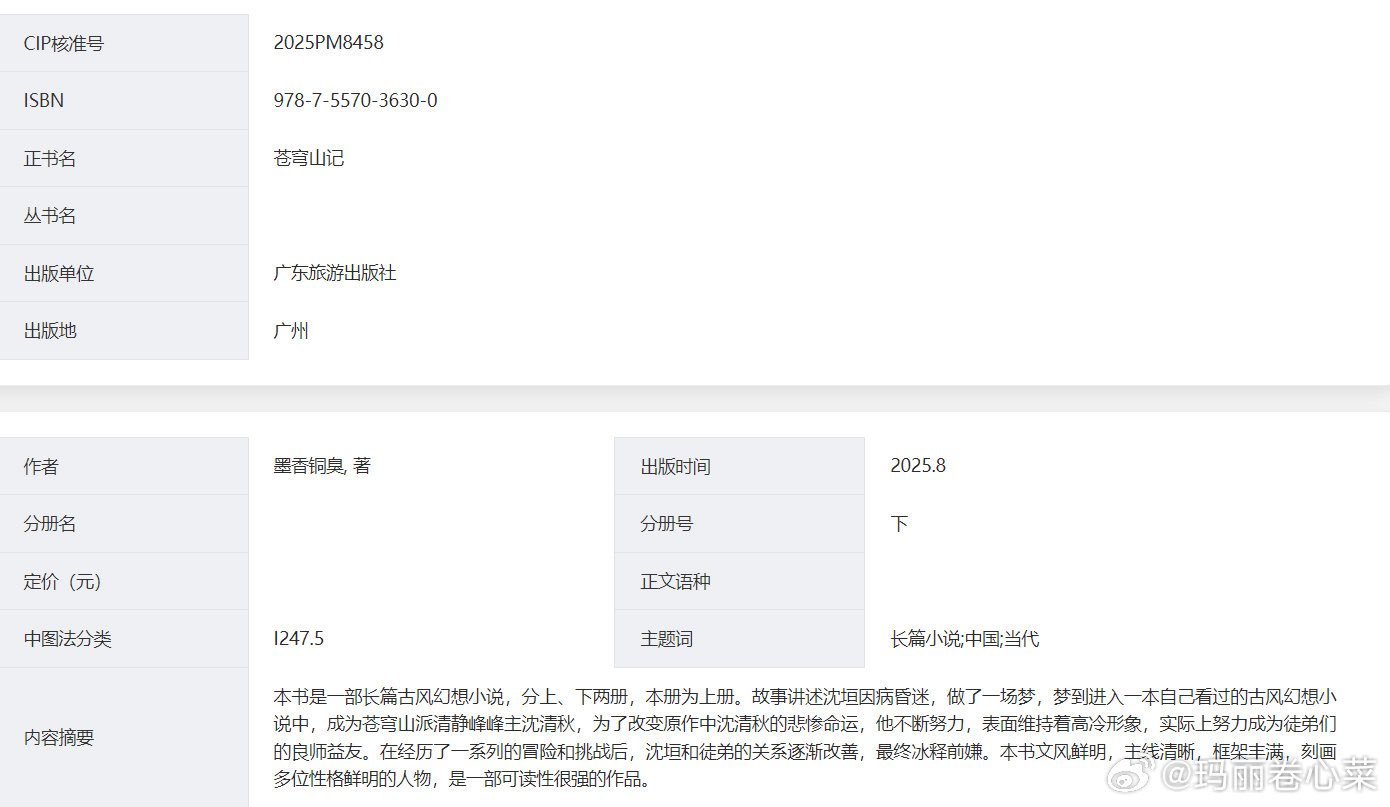The width and height of the screenshot is (1390, 807).
Task: Select publication place 广州
Action: [291, 331]
